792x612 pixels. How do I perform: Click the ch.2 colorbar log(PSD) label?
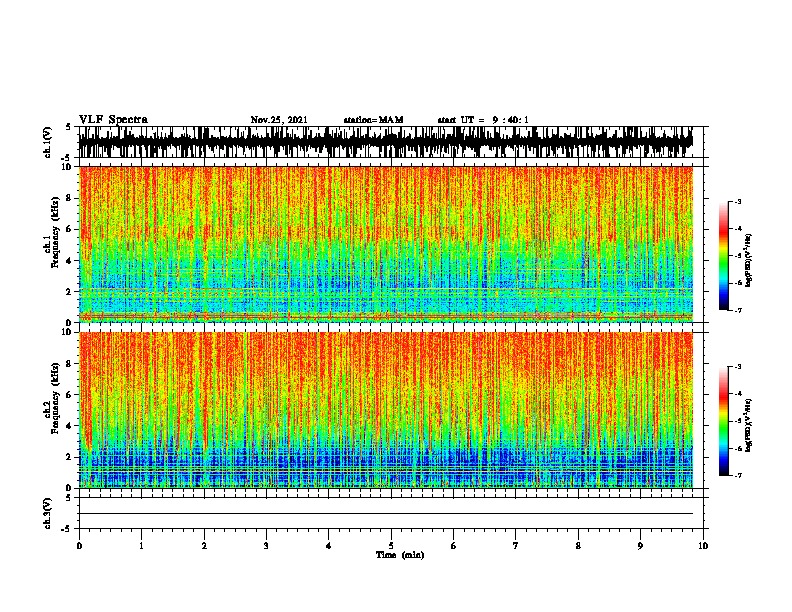pyautogui.click(x=748, y=425)
